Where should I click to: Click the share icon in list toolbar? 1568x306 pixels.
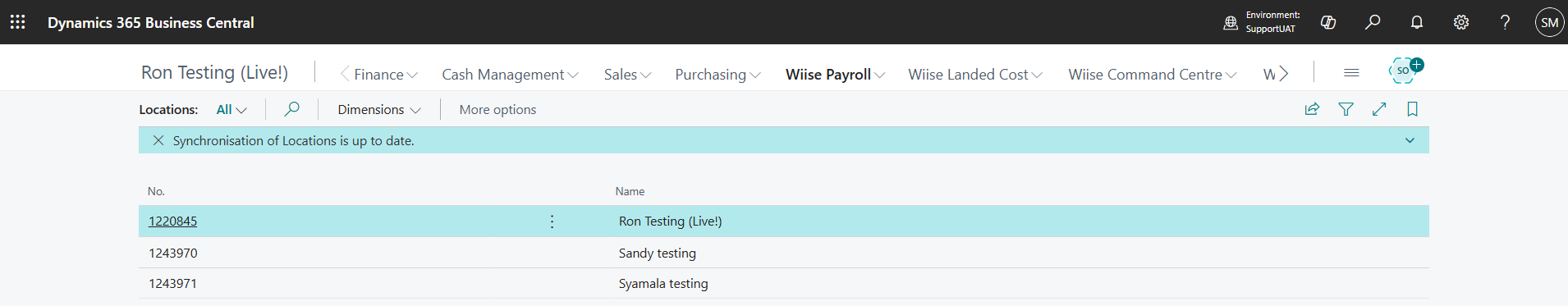pos(1312,109)
